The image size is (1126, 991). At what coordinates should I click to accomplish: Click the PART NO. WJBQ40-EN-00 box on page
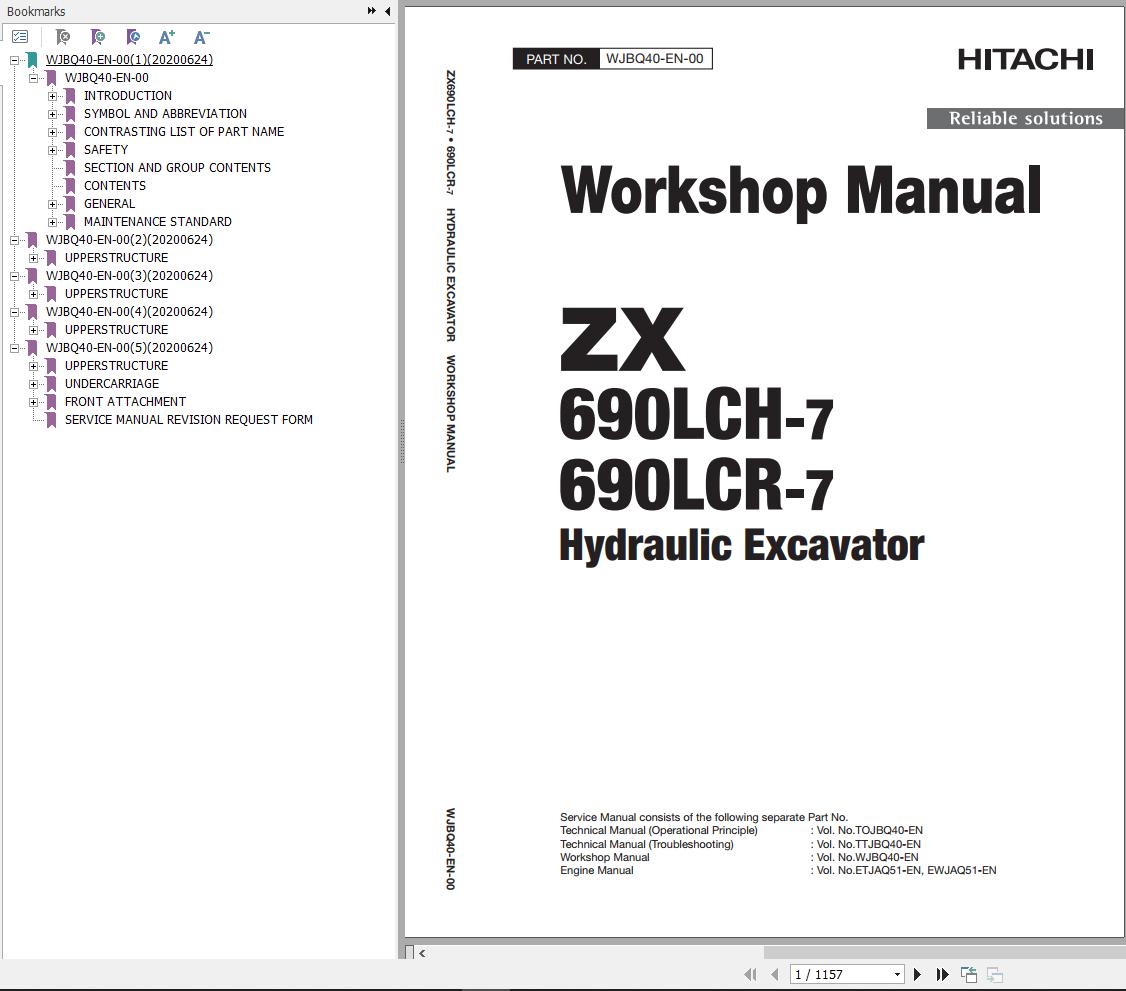pos(613,59)
